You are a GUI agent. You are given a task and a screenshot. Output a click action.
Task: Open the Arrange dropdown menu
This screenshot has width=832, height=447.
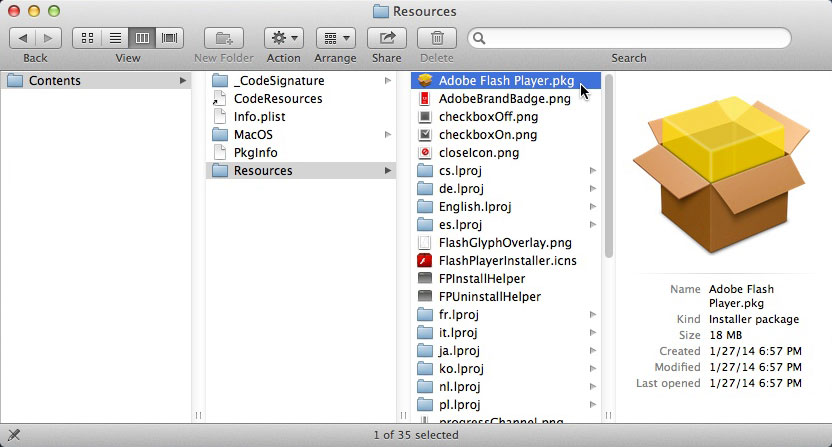336,38
